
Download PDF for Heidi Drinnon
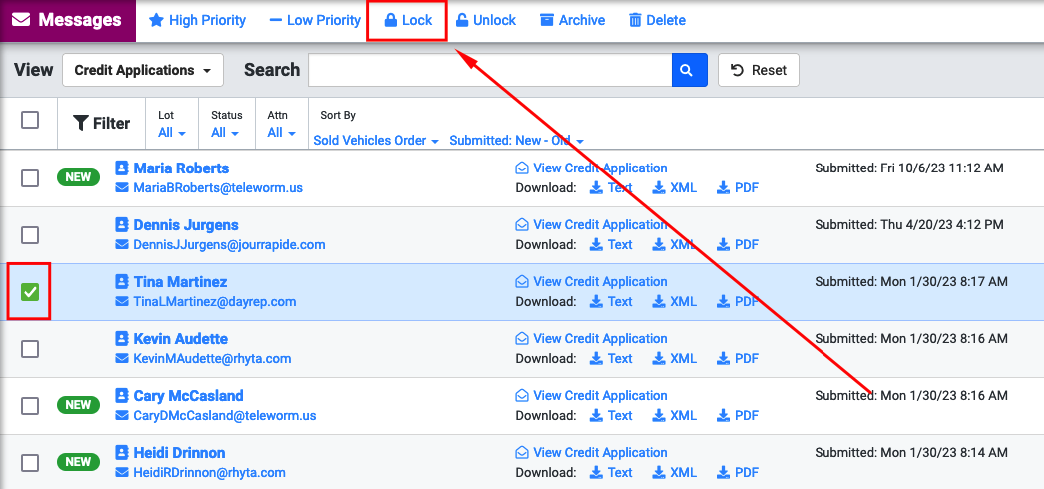(x=738, y=473)
